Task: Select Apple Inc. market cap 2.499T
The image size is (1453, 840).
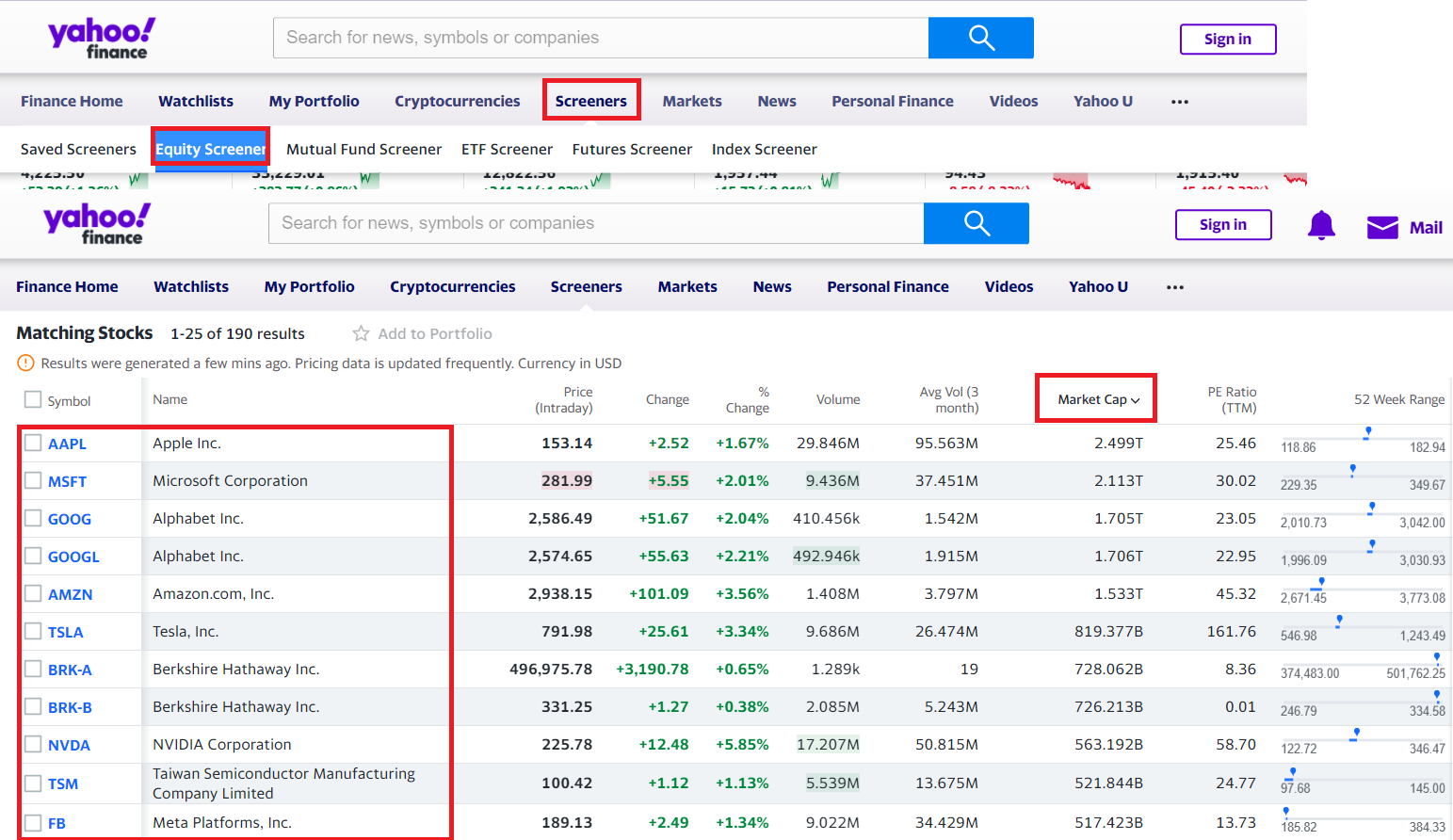Action: (1119, 443)
